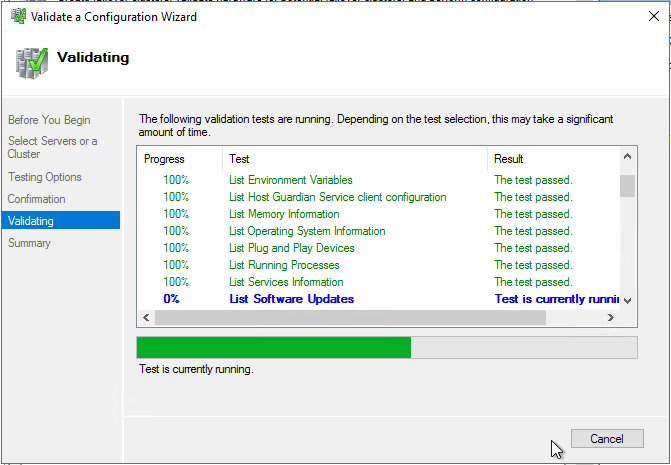
Task: Click the Validating header server checkmark icon
Action: point(32,62)
